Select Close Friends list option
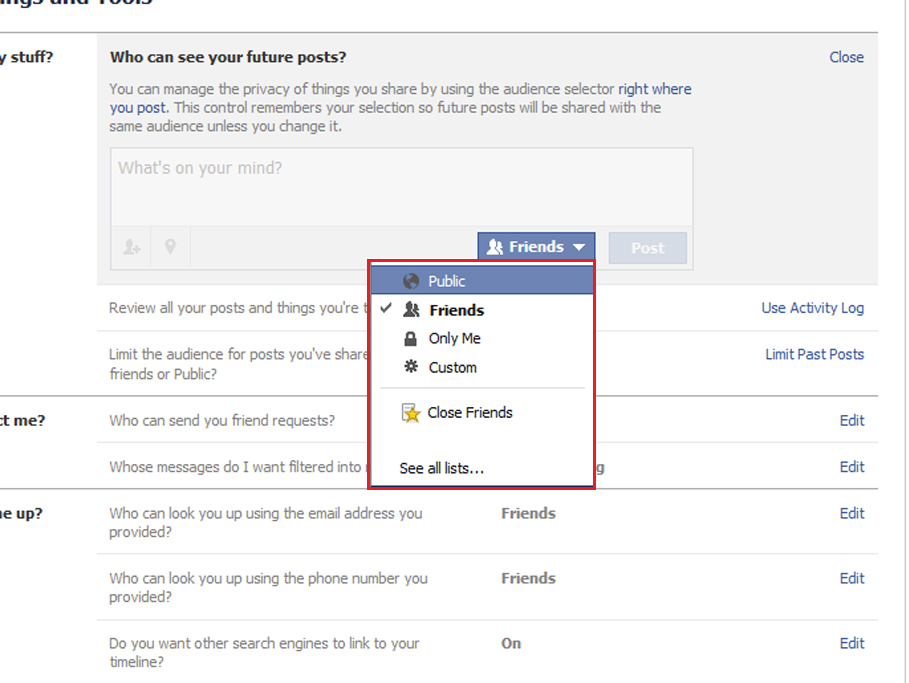This screenshot has width=909, height=683. (482, 413)
